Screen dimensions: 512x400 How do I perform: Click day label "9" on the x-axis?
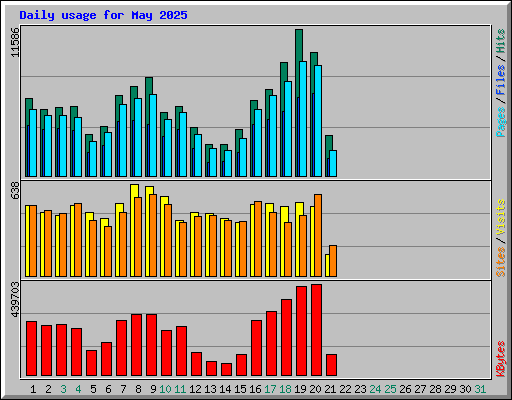[153, 389]
